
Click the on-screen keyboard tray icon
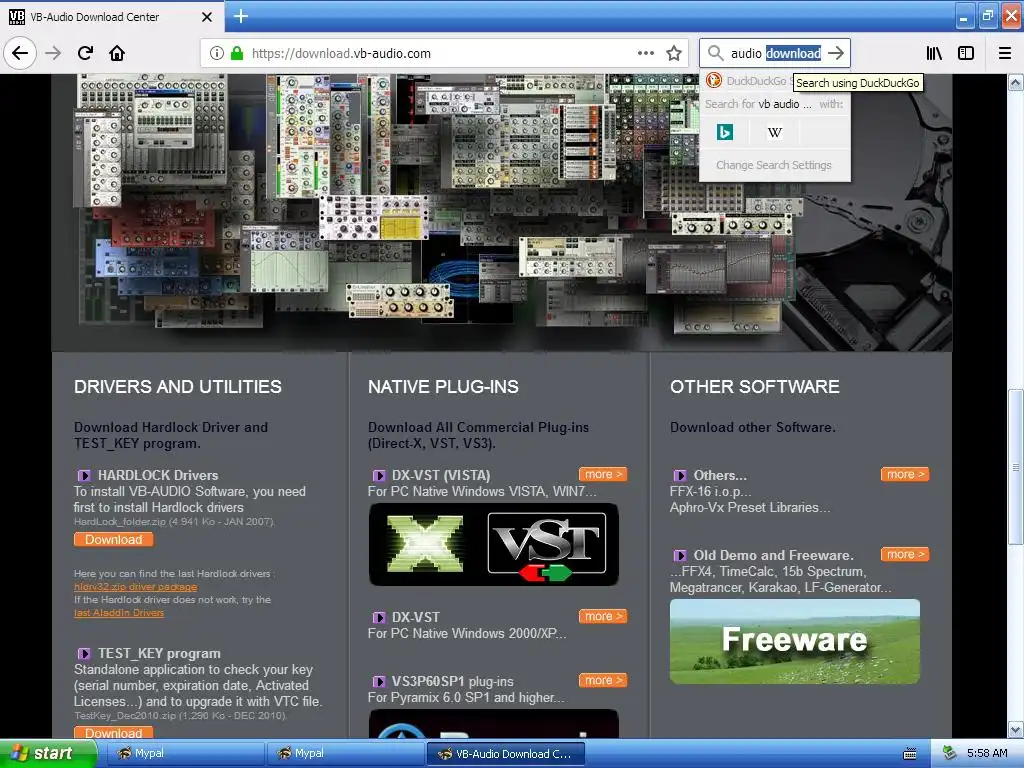[909, 754]
